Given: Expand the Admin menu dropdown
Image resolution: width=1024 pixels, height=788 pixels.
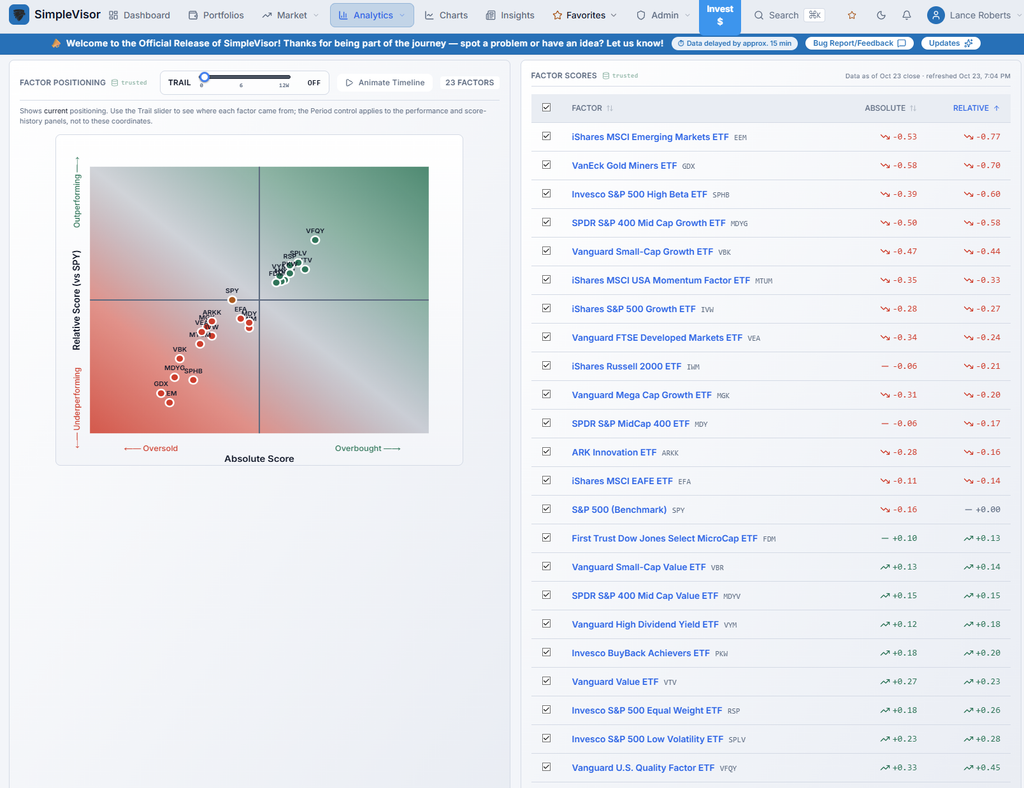Looking at the screenshot, I should [x=663, y=15].
